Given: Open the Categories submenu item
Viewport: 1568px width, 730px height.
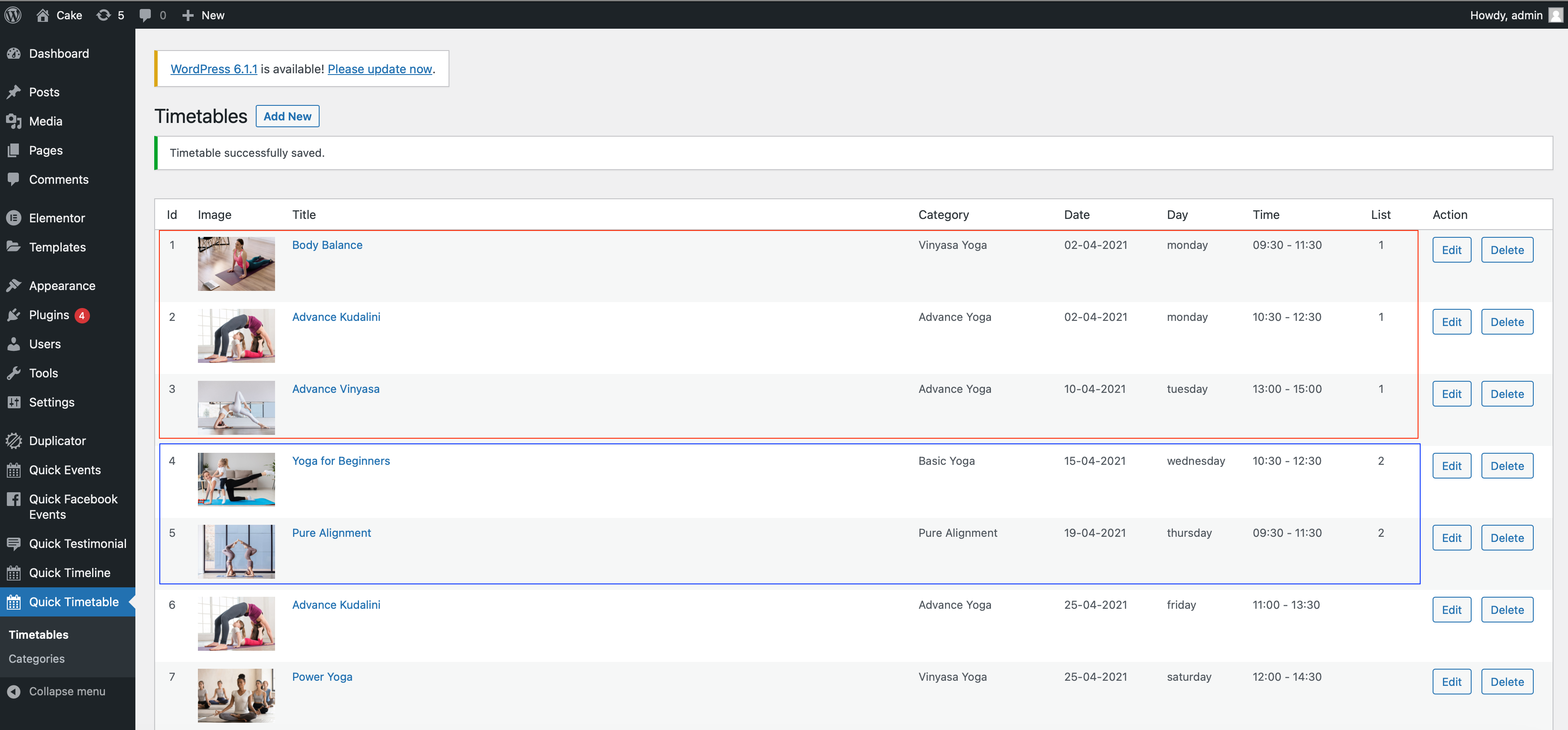Looking at the screenshot, I should point(36,658).
